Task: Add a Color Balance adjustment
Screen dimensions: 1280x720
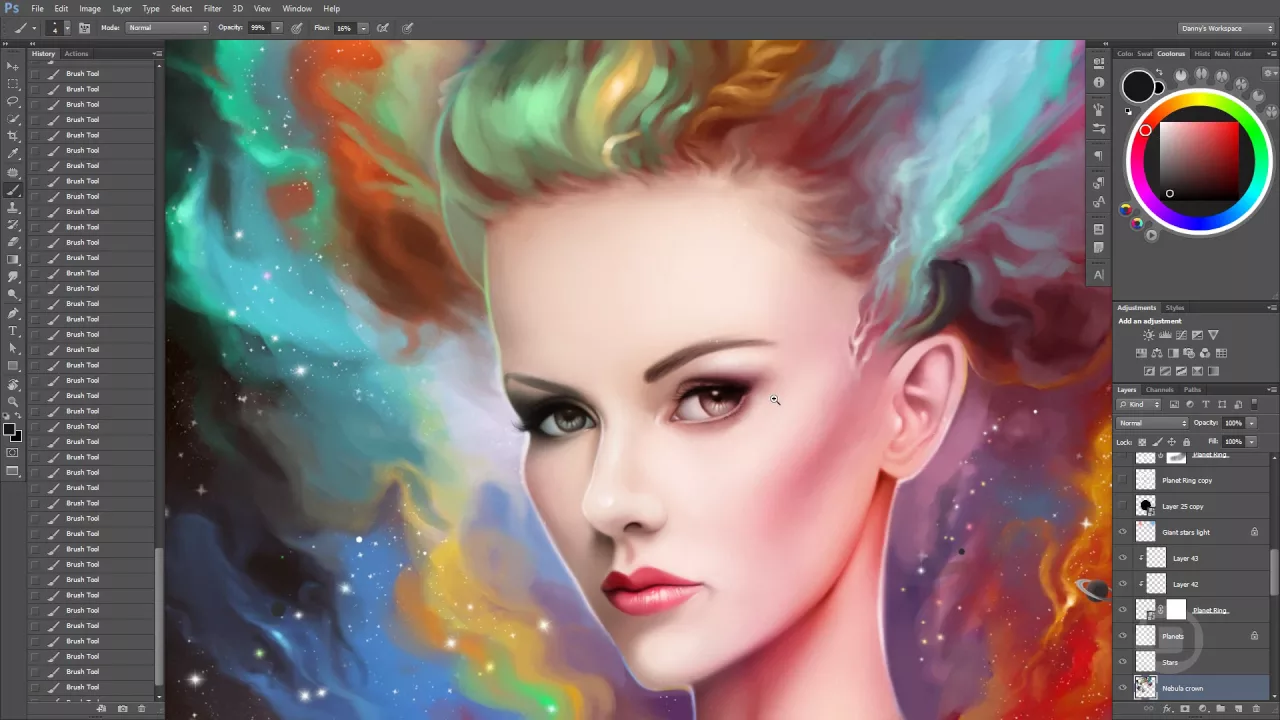Action: click(1157, 353)
